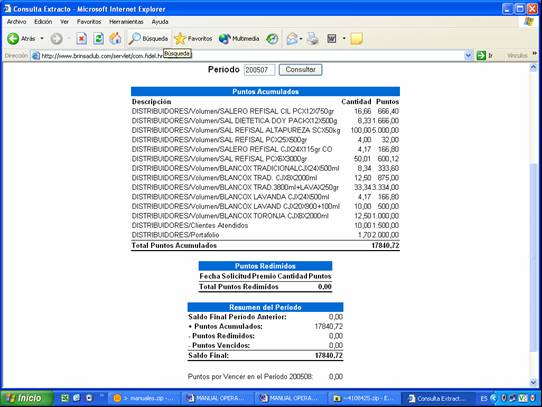Click the Internet Explorer title bar icon

[7, 9]
